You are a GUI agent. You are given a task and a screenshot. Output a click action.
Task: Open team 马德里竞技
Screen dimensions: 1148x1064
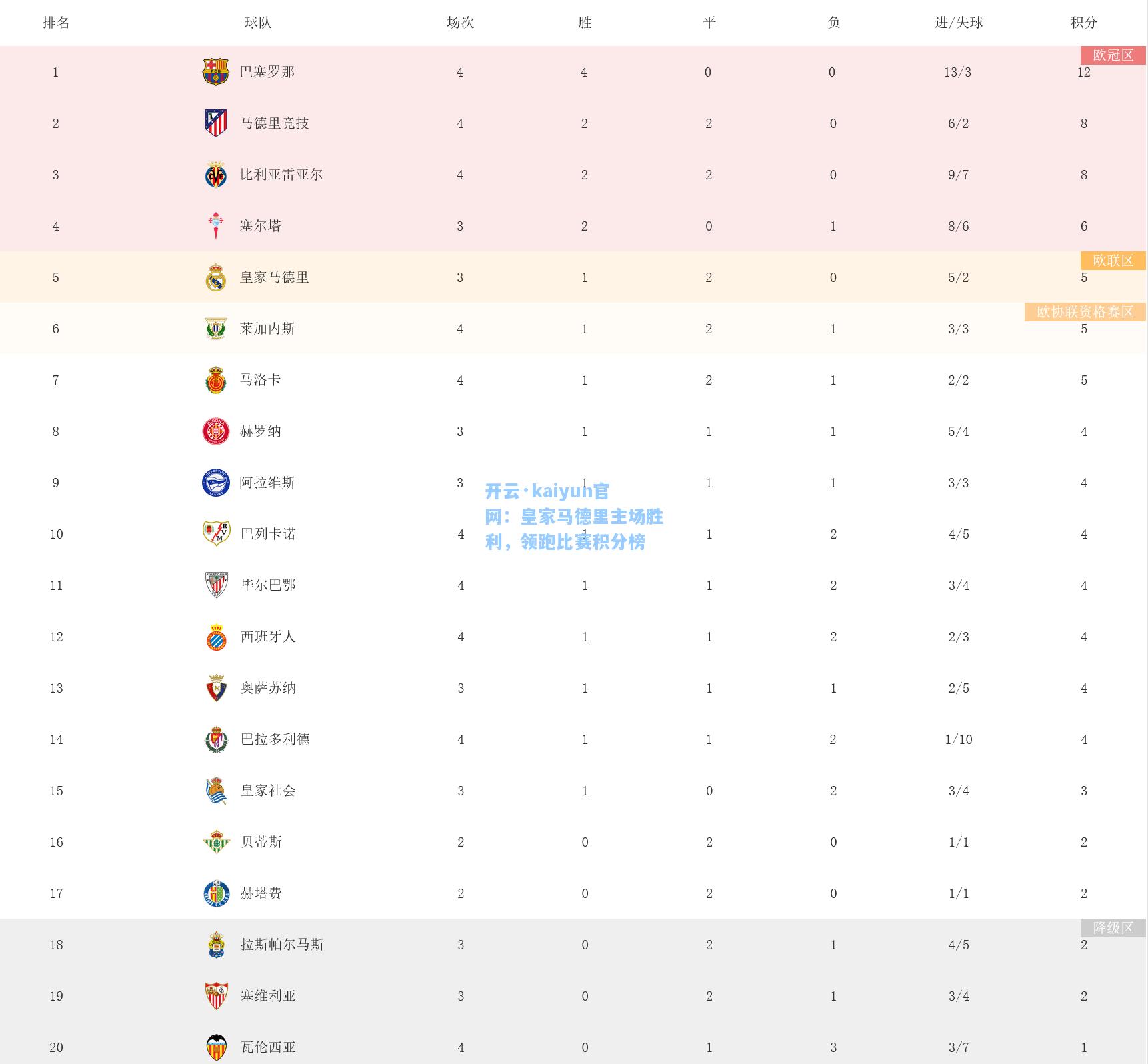click(274, 123)
